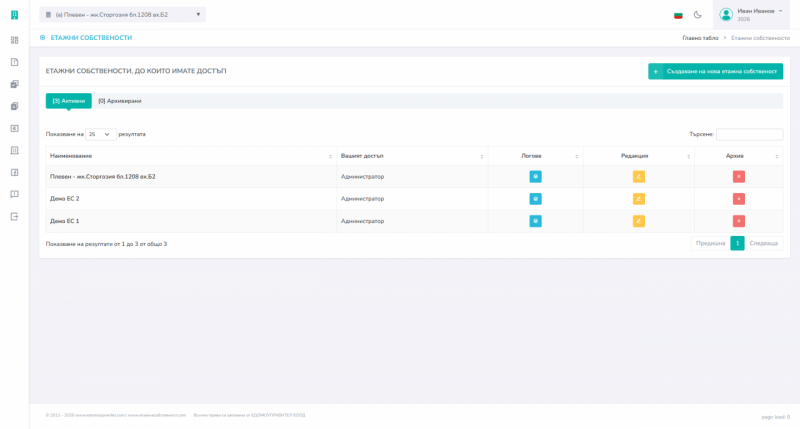Archive the Плевен - жк.Сторгозия entry
This screenshot has height=429, width=800.
tap(739, 176)
